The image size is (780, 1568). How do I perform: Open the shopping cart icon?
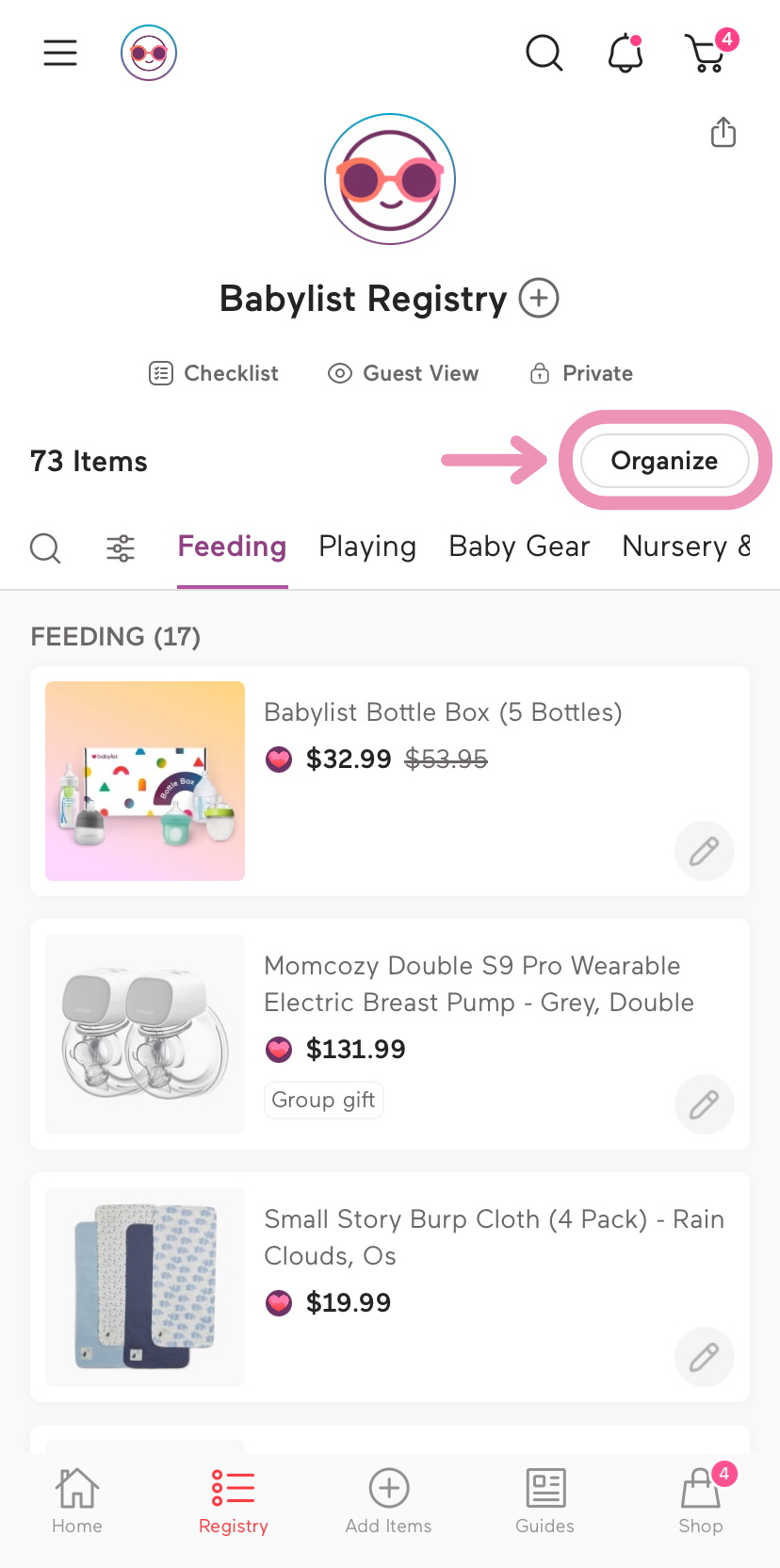707,54
